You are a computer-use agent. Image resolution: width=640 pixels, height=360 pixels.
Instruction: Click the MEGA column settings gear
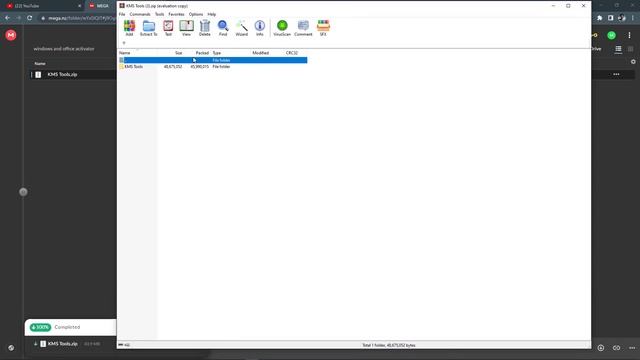pos(633,62)
